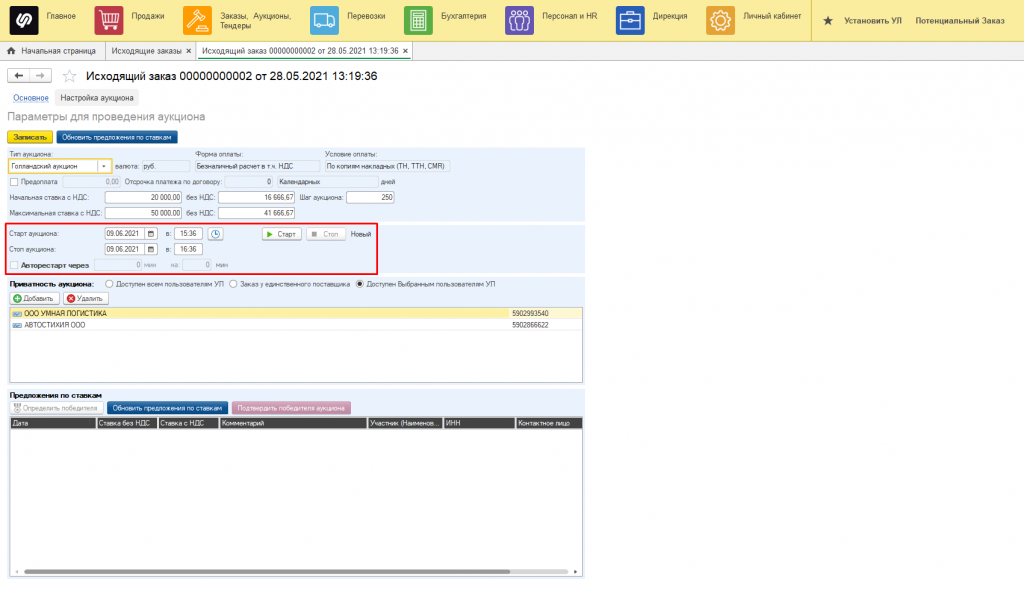
Task: Click the scrollbar right arrow in bids table
Action: [575, 572]
